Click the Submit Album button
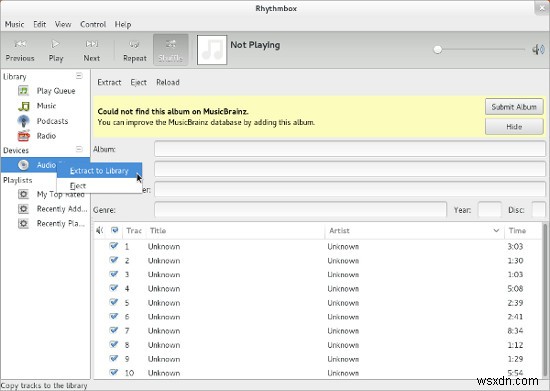Viewport: 550px width, 391px height. coord(514,107)
